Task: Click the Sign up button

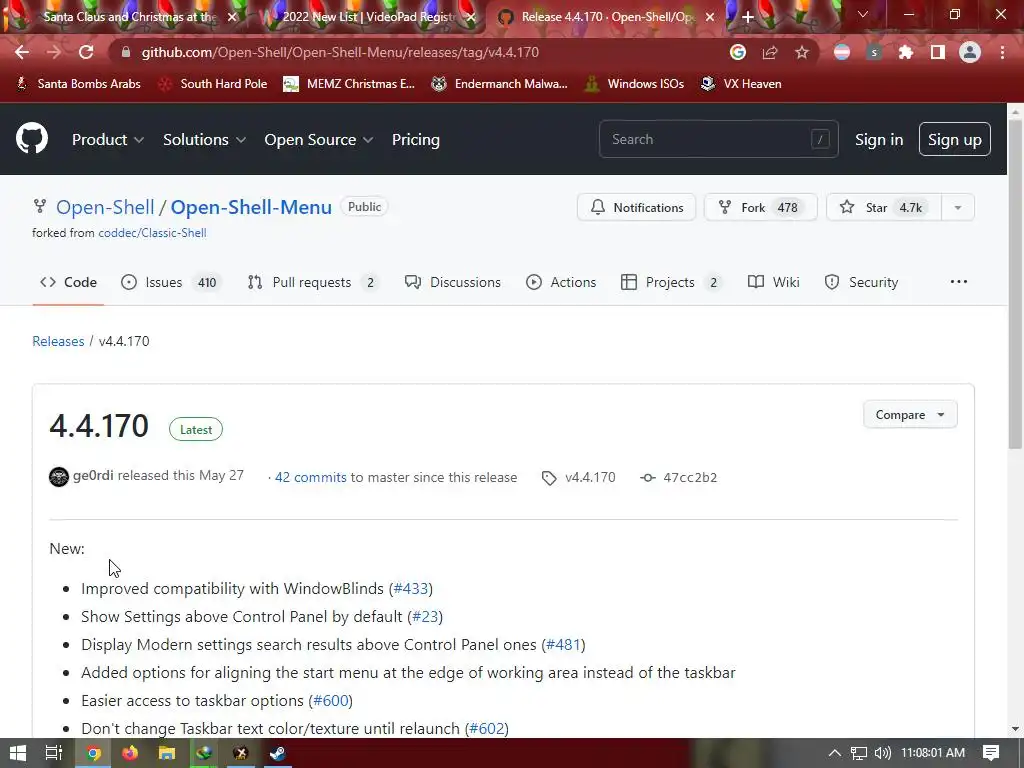Action: pyautogui.click(x=955, y=139)
